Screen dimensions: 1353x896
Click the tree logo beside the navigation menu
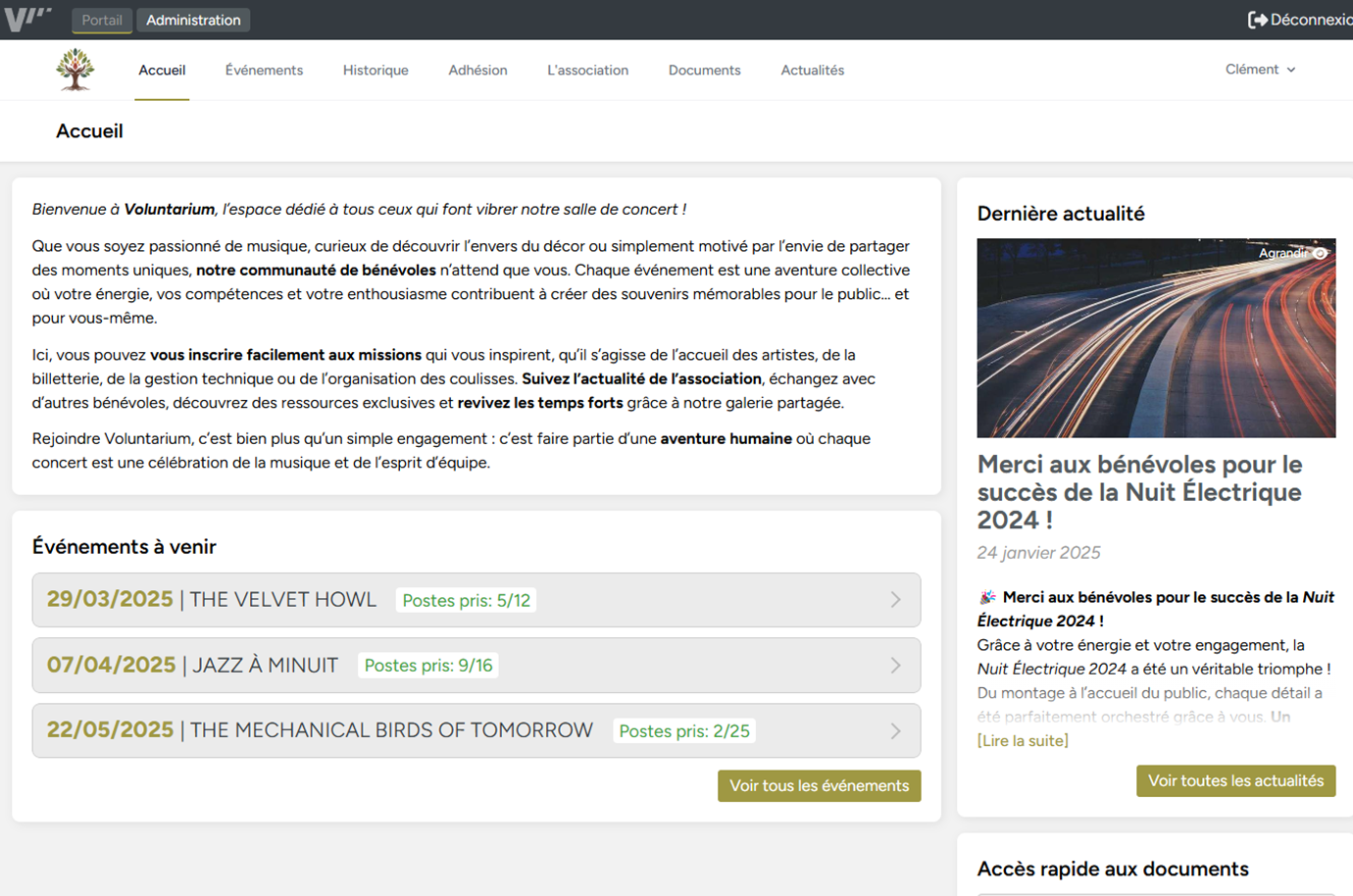[x=76, y=69]
